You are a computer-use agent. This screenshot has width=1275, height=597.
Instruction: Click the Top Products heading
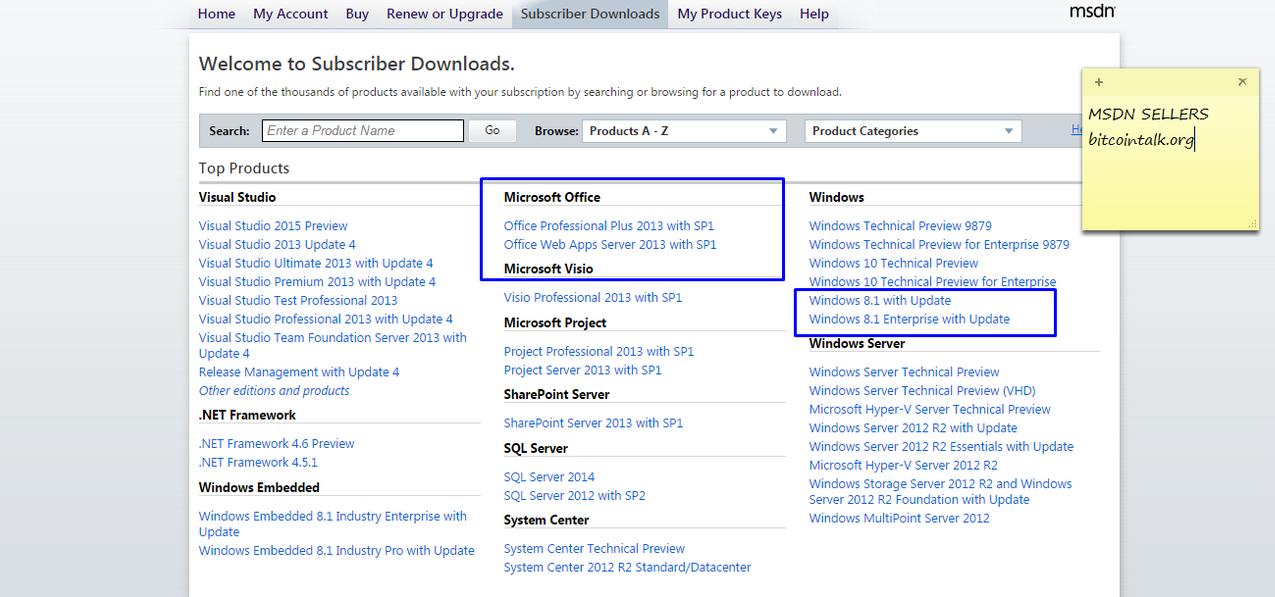click(244, 168)
